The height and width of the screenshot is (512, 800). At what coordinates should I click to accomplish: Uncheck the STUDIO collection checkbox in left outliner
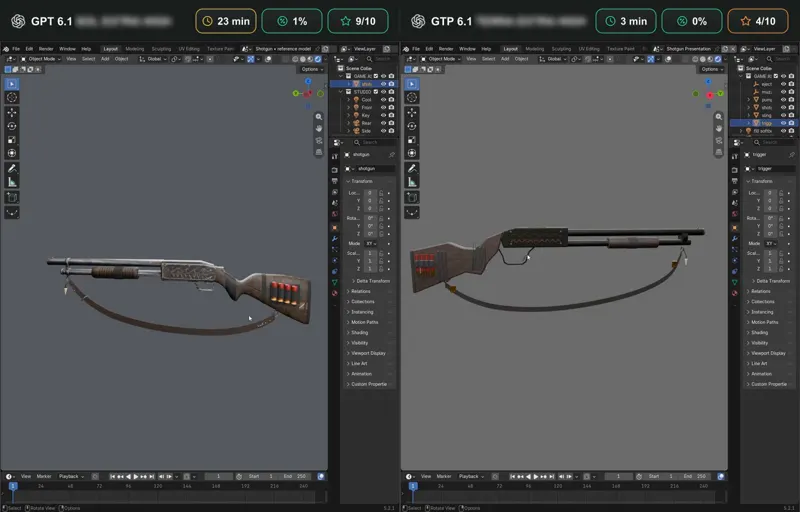376,92
